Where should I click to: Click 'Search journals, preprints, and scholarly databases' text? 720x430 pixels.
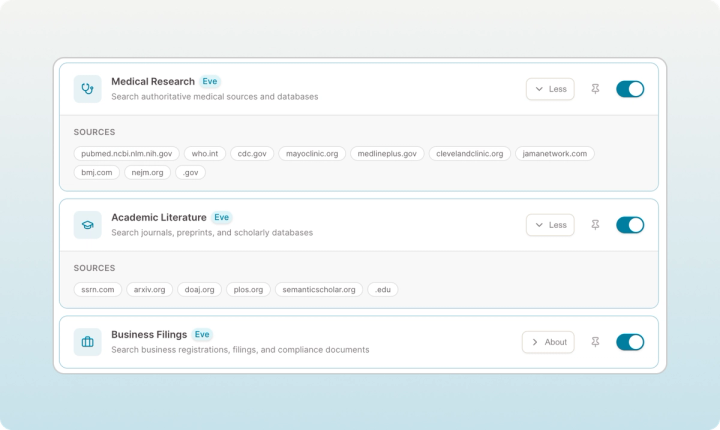pos(212,232)
